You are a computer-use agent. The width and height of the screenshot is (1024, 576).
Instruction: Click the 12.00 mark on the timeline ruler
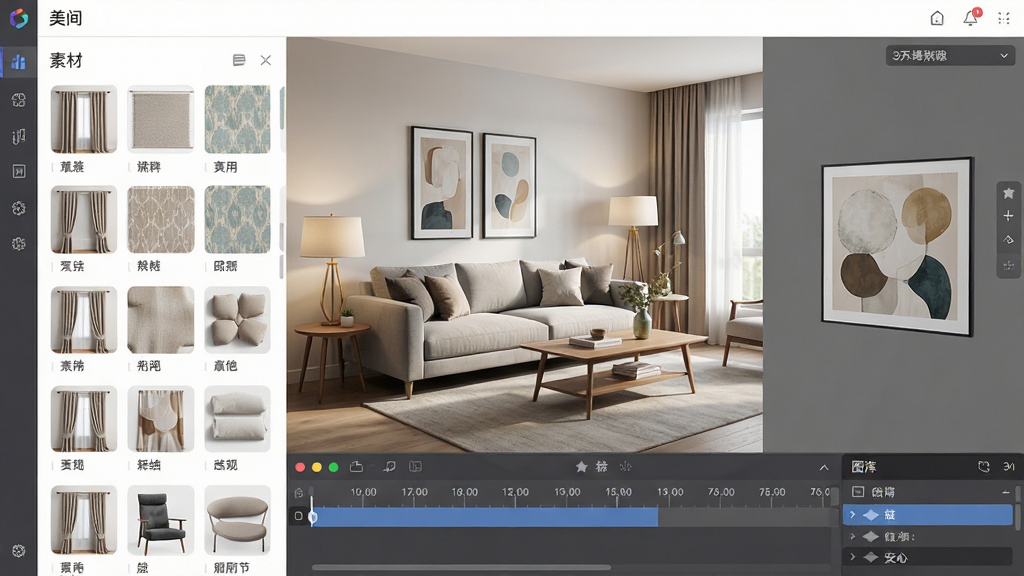point(515,492)
